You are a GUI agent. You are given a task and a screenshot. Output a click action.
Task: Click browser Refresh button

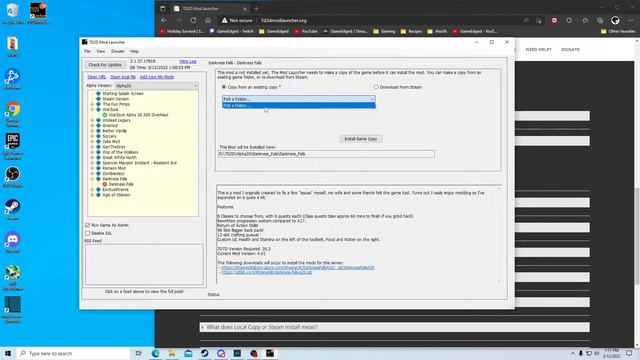pos(193,20)
